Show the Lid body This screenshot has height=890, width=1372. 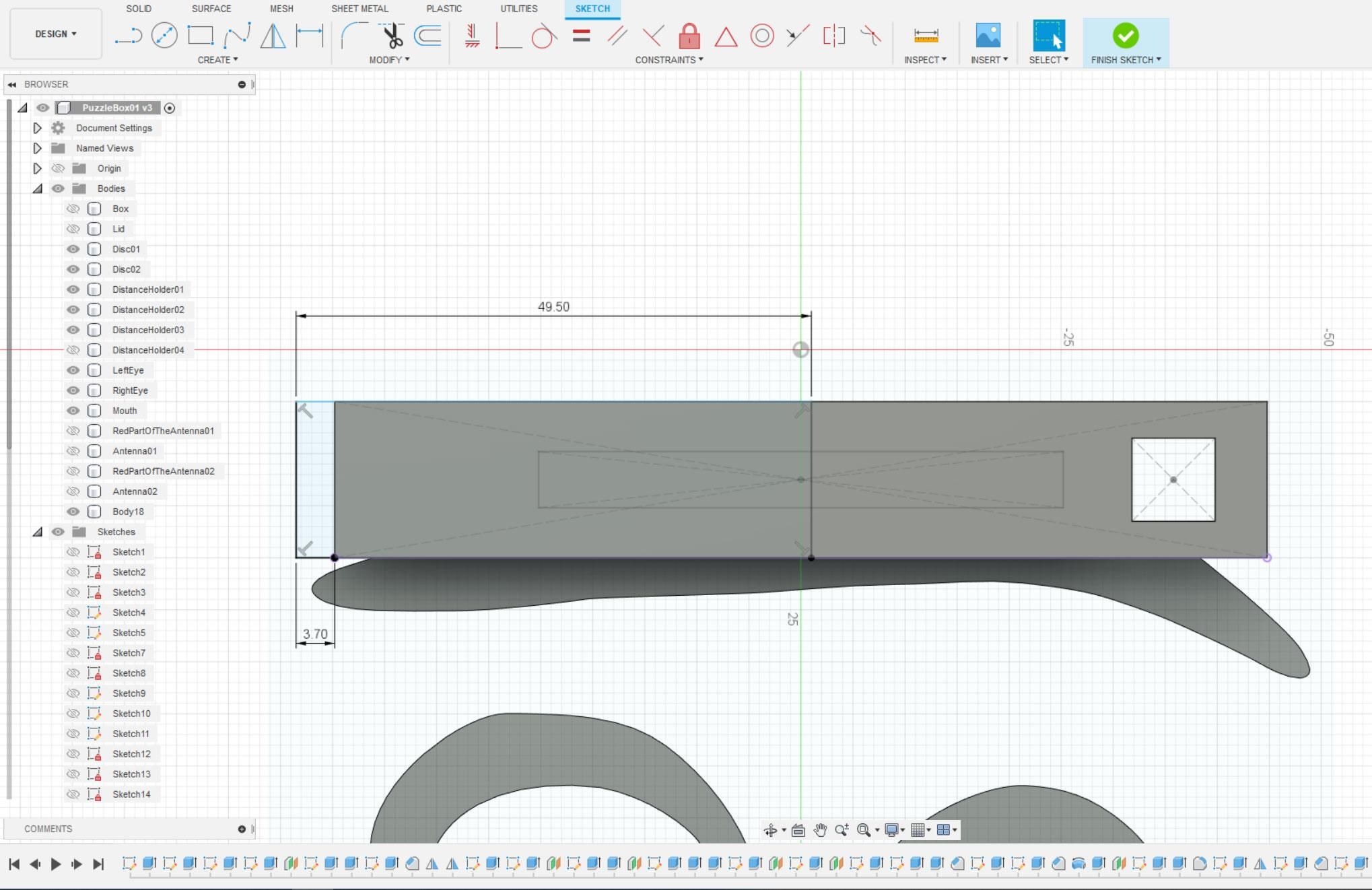coord(73,229)
